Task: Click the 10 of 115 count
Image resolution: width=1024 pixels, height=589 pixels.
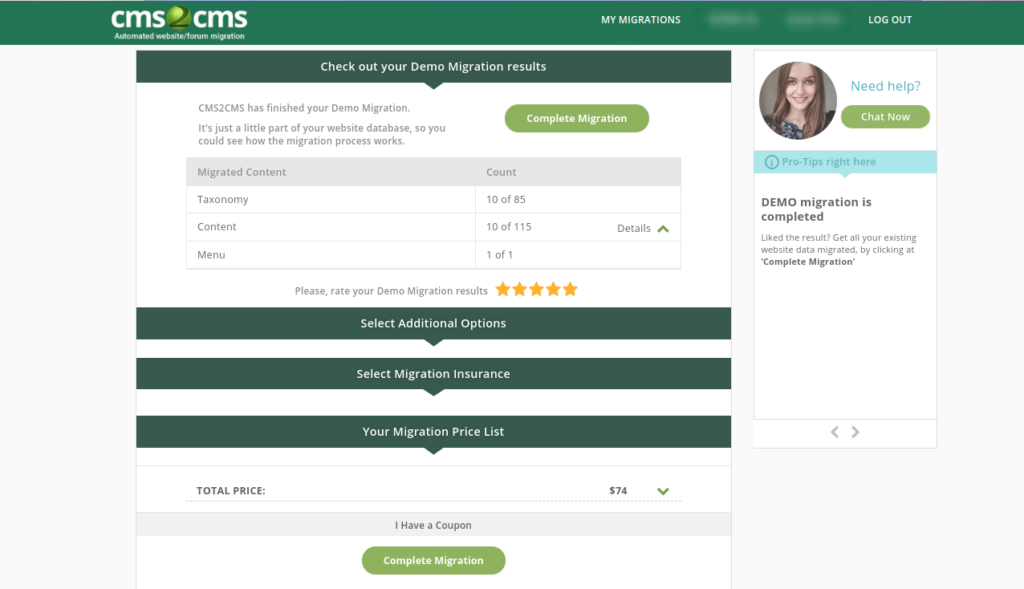Action: tap(509, 227)
